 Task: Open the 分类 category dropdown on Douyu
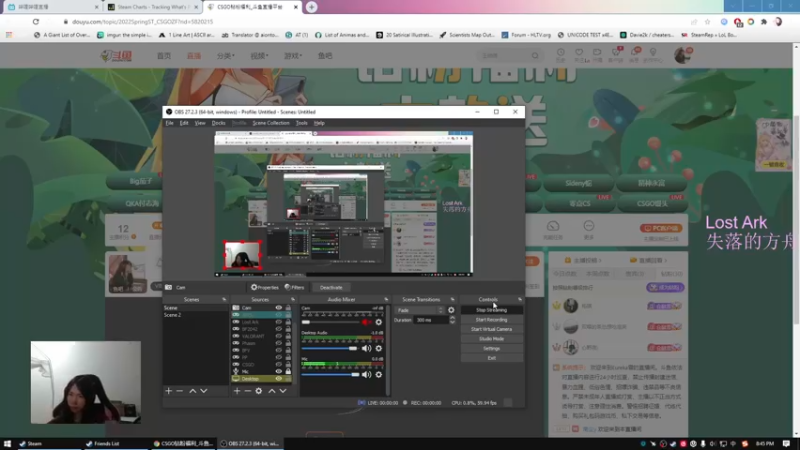(x=225, y=56)
